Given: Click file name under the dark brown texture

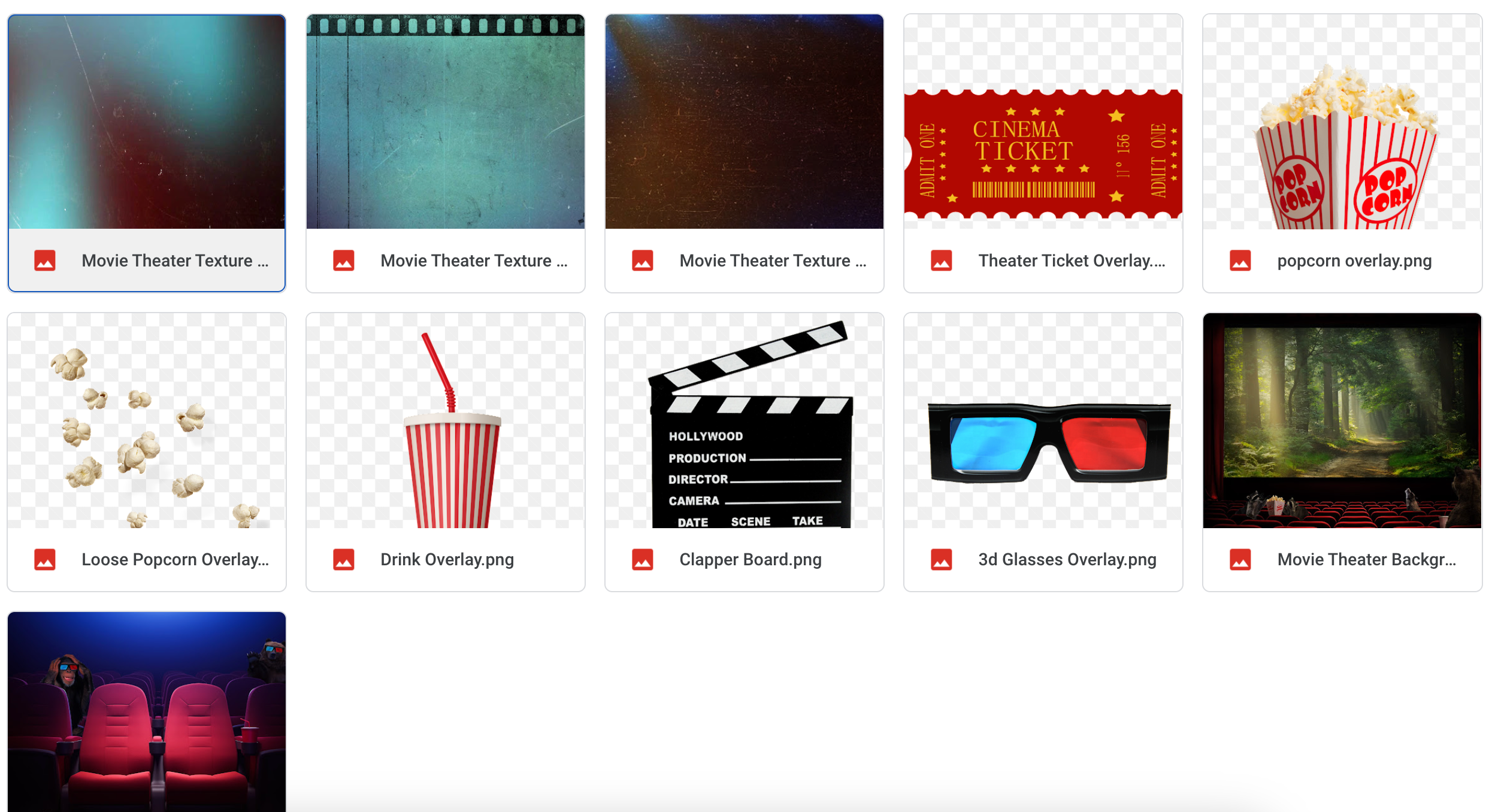Looking at the screenshot, I should tap(773, 260).
